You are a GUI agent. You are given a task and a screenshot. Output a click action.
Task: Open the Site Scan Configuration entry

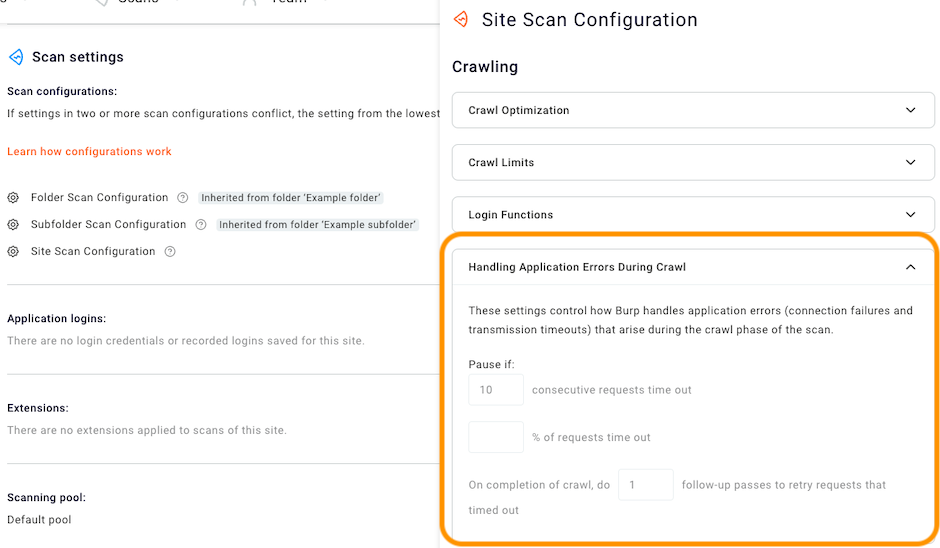(x=93, y=252)
